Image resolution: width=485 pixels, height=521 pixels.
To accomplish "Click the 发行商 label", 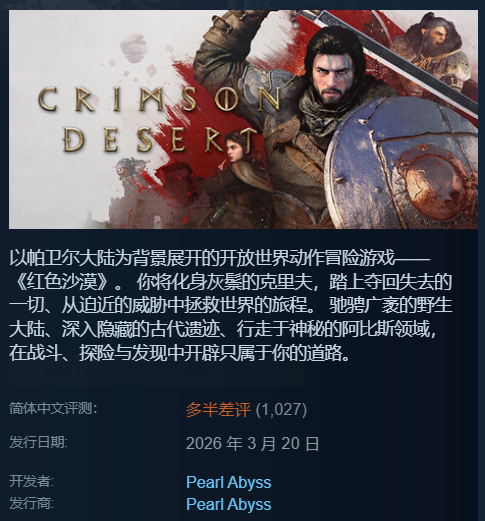I will point(31,503).
